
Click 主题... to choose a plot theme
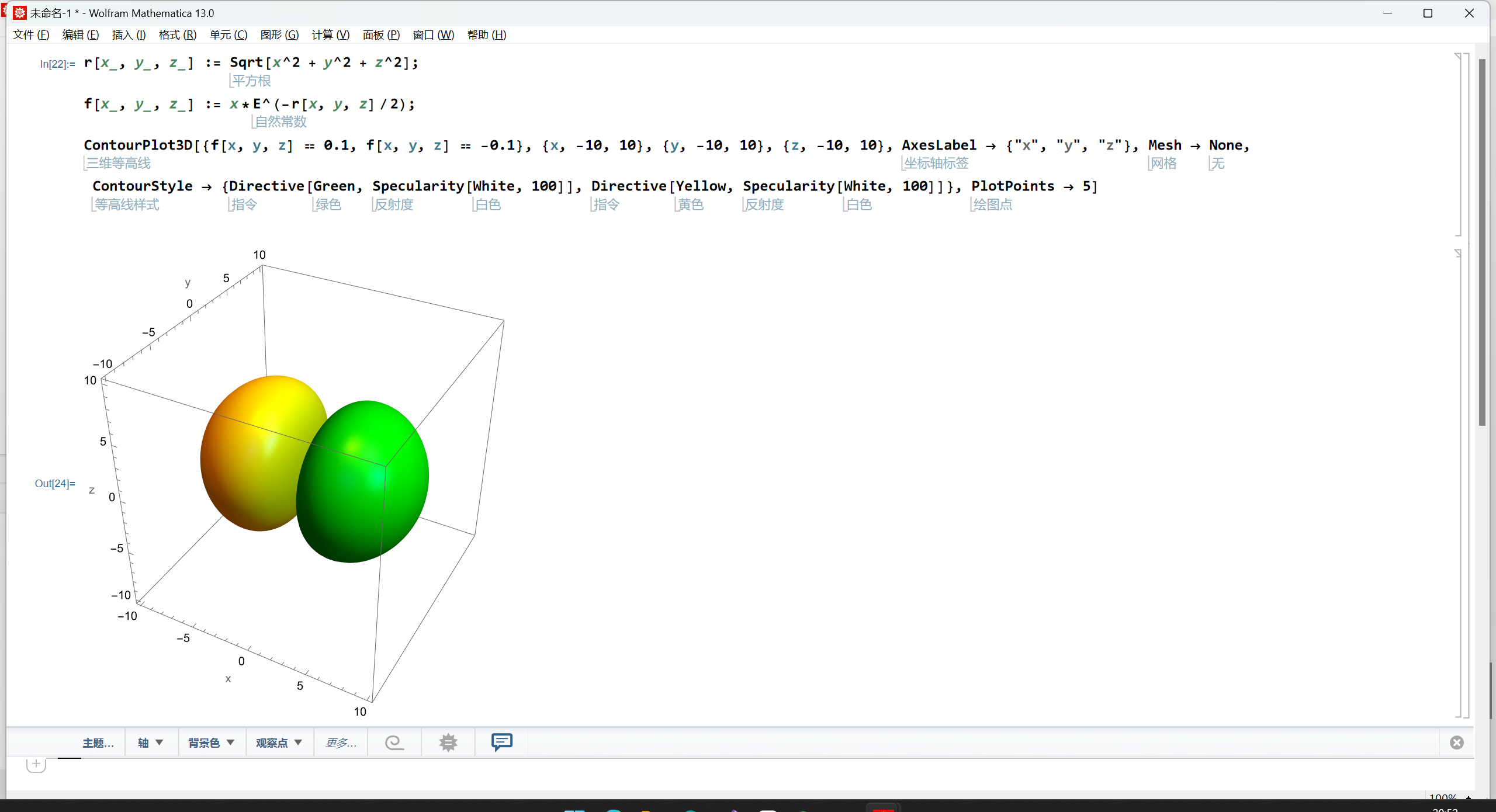coord(98,742)
